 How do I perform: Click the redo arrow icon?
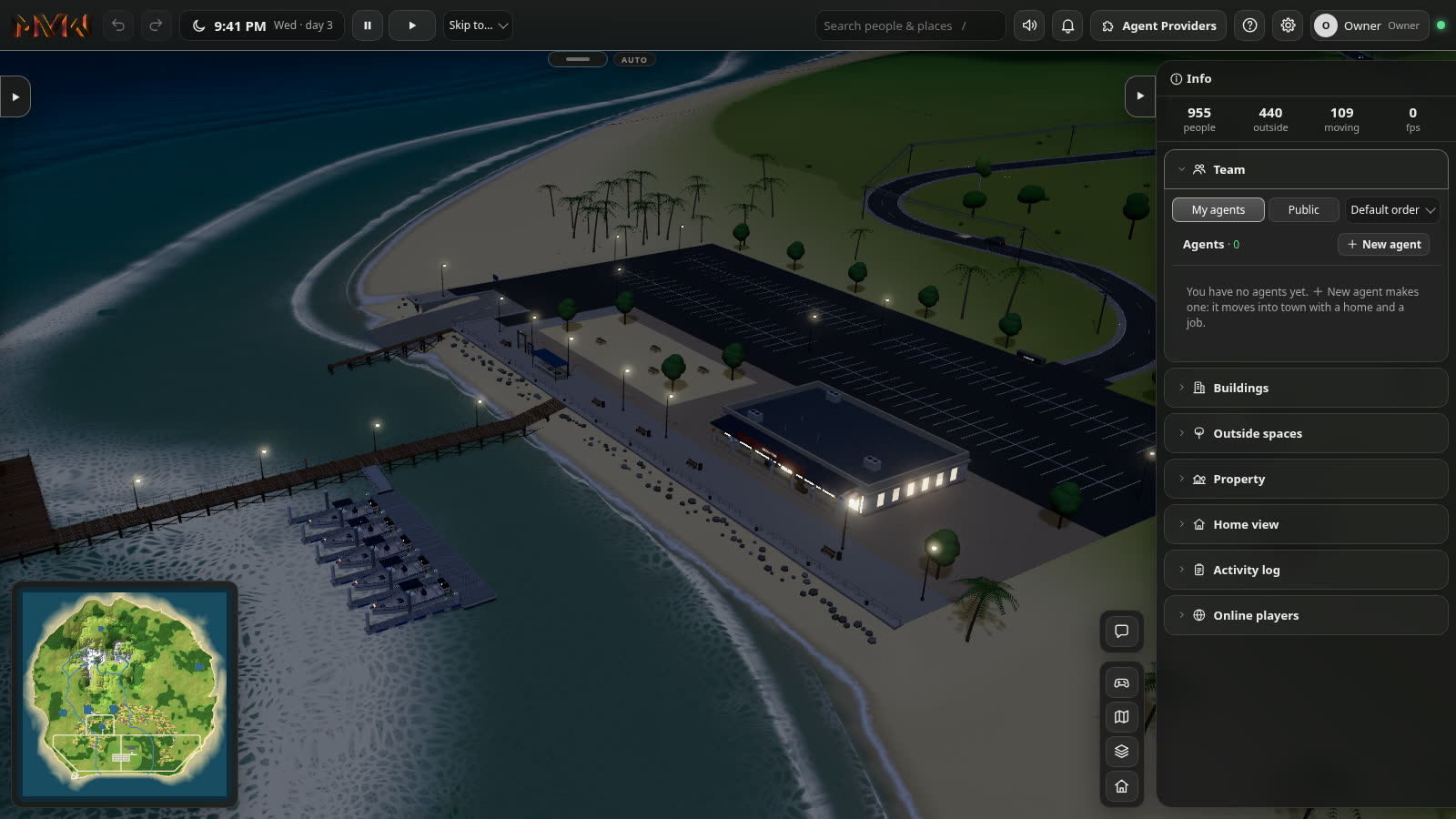point(156,25)
